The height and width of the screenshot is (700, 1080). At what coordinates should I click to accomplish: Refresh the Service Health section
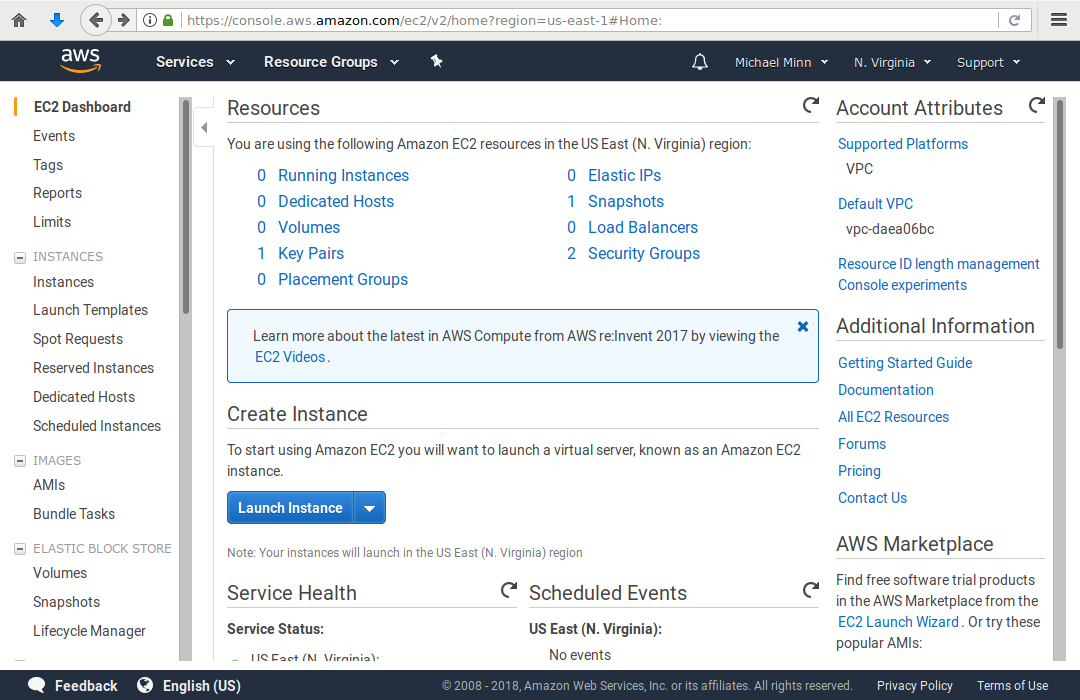(x=509, y=590)
